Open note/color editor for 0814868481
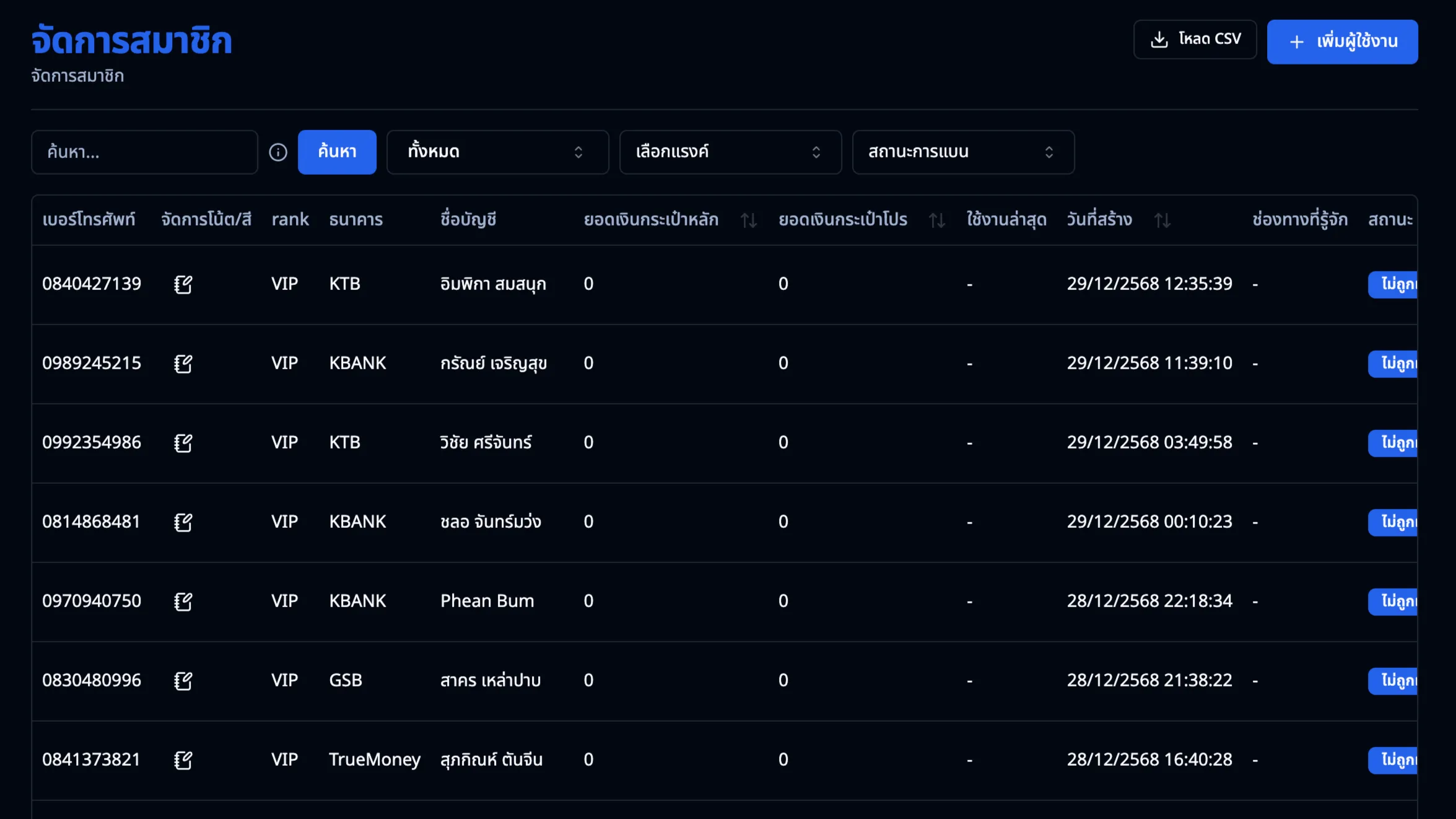 tap(183, 522)
